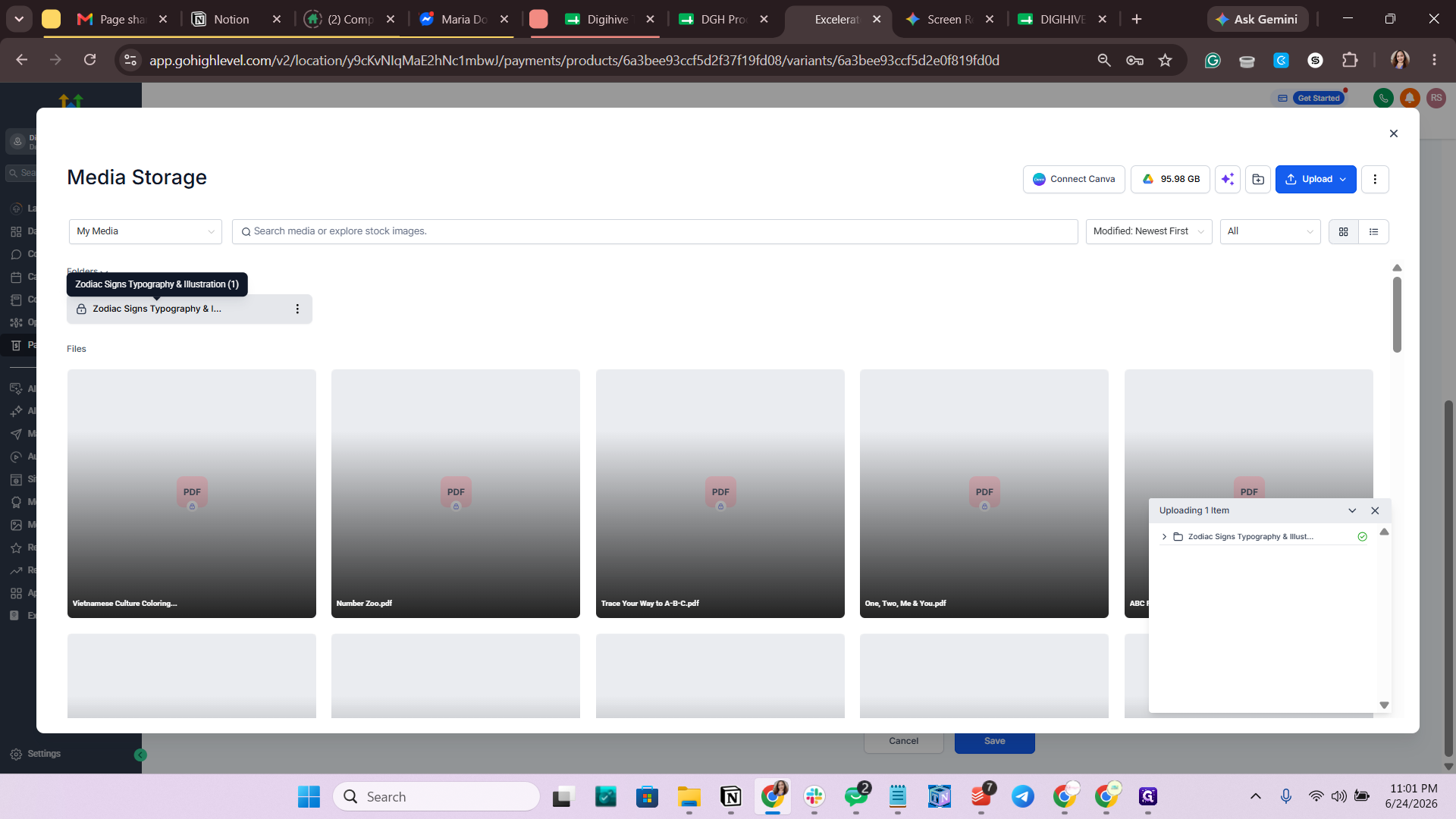Image resolution: width=1456 pixels, height=819 pixels.
Task: Click the green upload-complete check icon
Action: (x=1363, y=537)
